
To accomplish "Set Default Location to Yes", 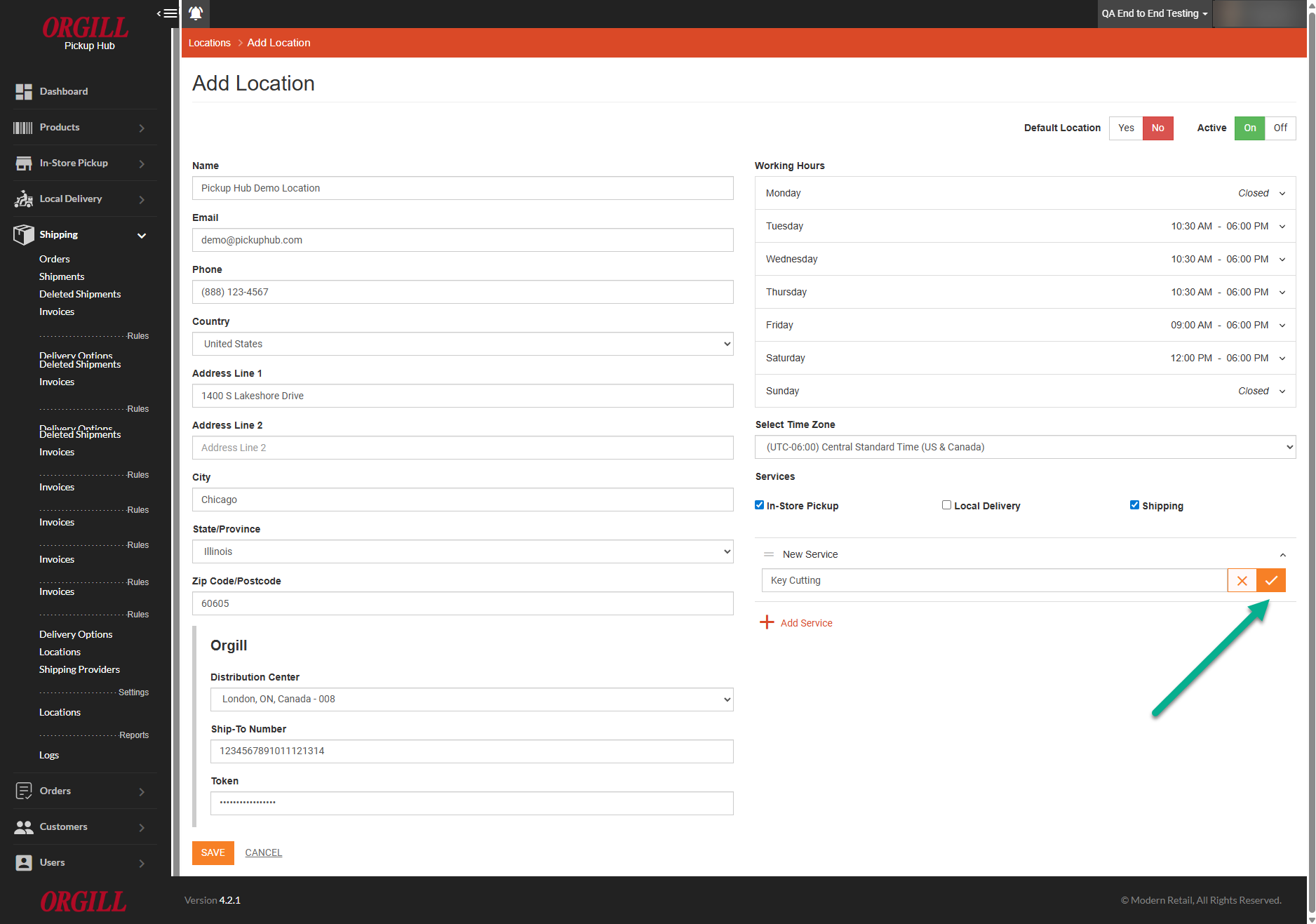I will point(1126,128).
